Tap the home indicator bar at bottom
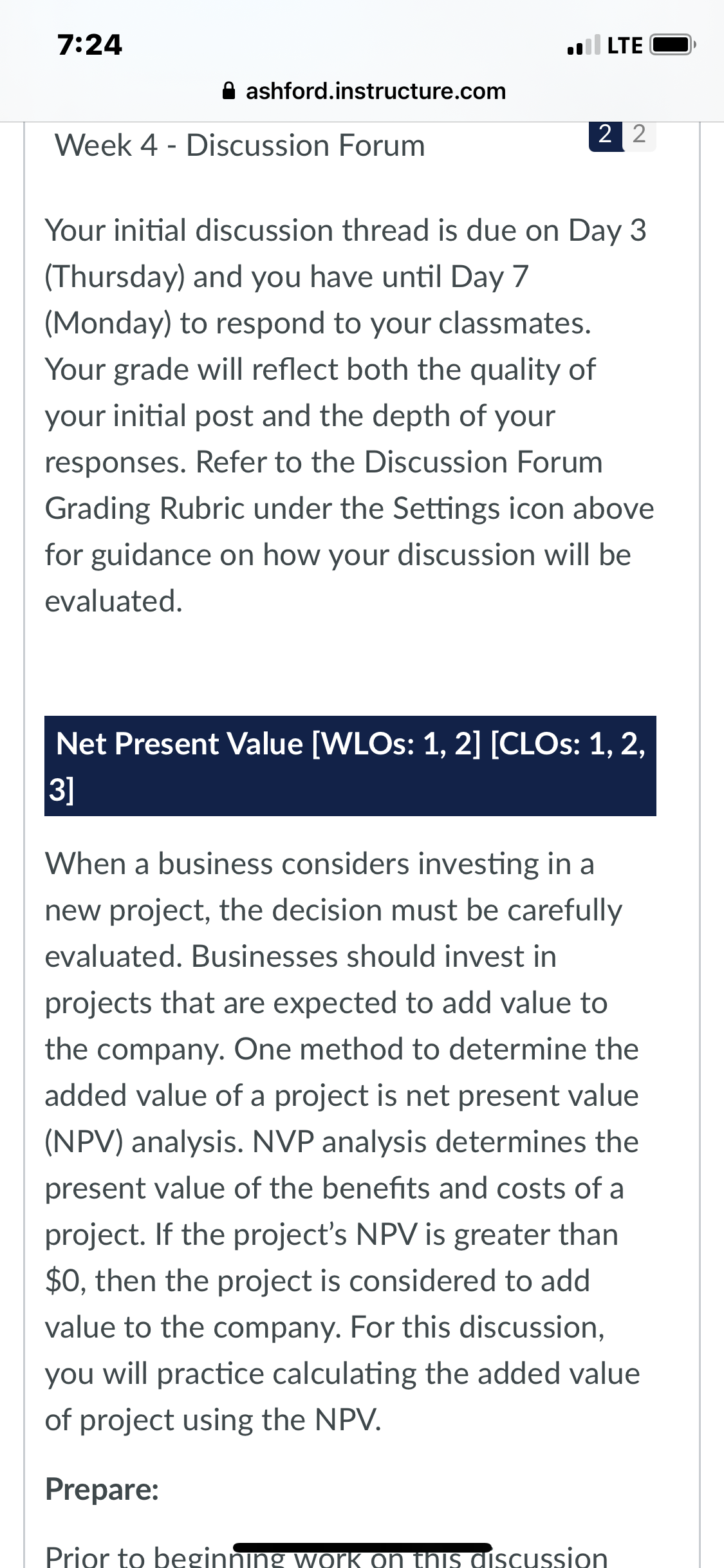The width and height of the screenshot is (724, 1568). (362, 1547)
